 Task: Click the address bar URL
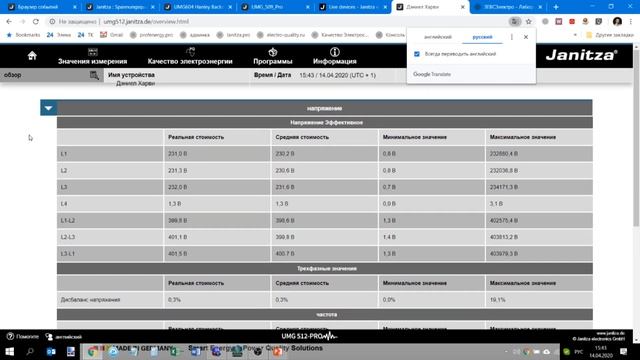pyautogui.click(x=146, y=21)
